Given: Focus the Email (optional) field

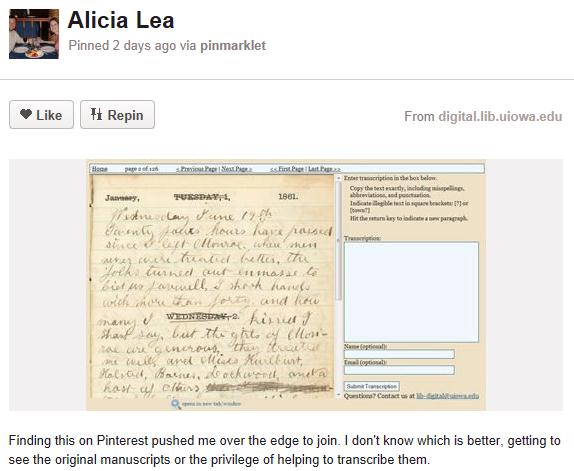Looking at the screenshot, I should [x=399, y=370].
